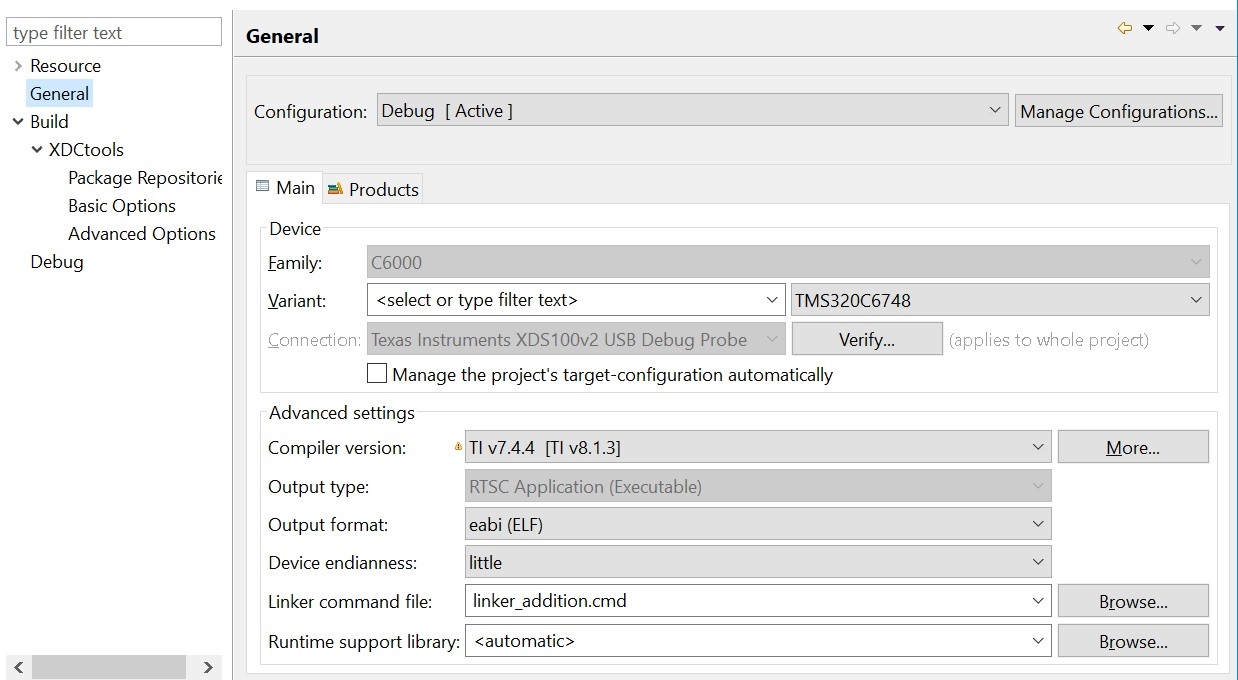Click the Verify connection button
Viewport: 1238px width, 680px height.
click(x=867, y=339)
